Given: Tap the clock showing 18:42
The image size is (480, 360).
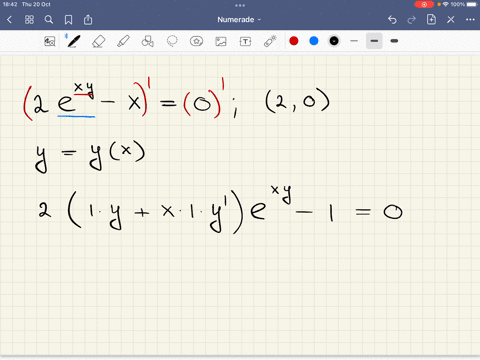Looking at the screenshot, I should pos(10,4).
